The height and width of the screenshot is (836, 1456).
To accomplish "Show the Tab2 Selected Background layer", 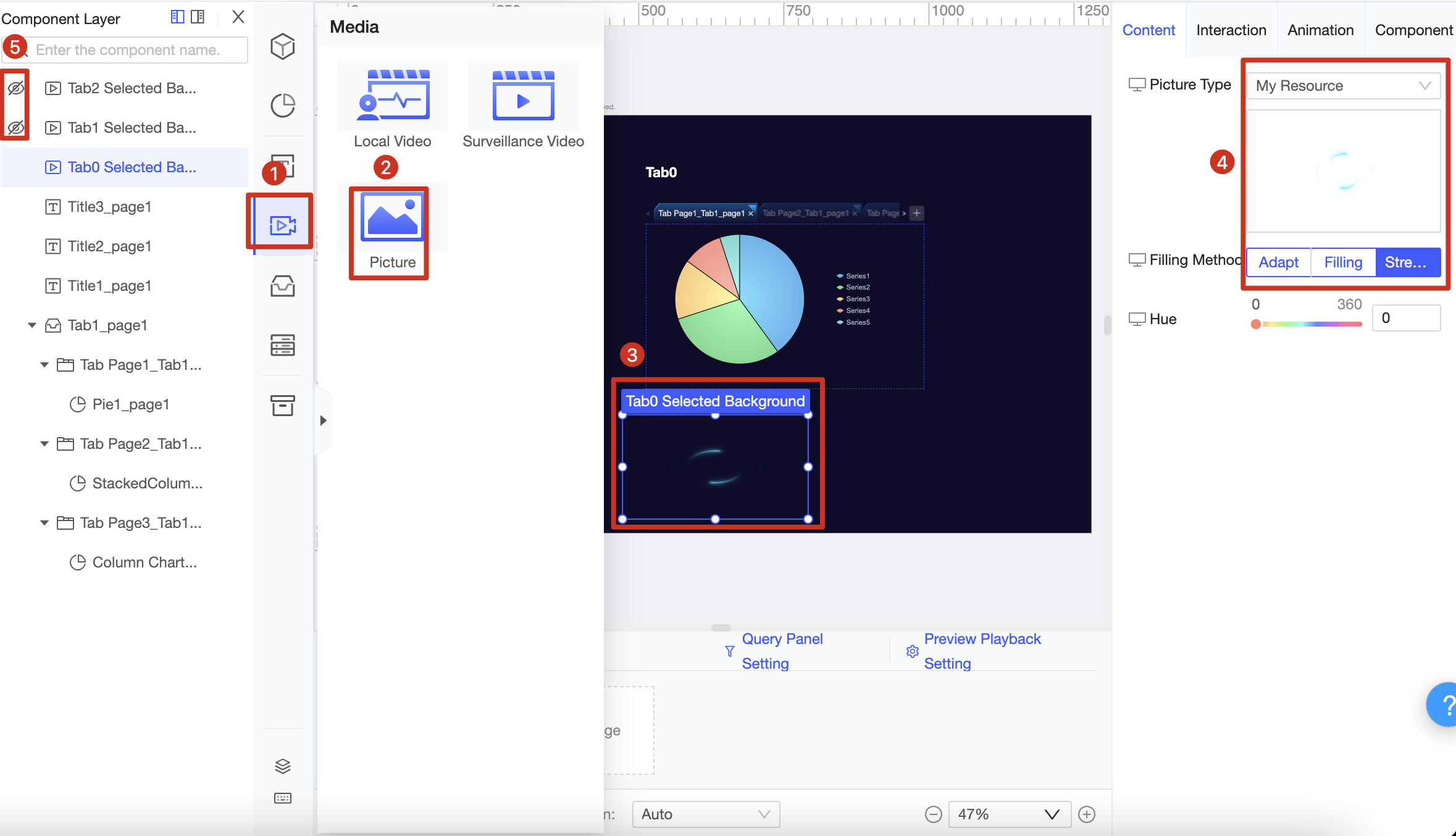I will tap(15, 88).
